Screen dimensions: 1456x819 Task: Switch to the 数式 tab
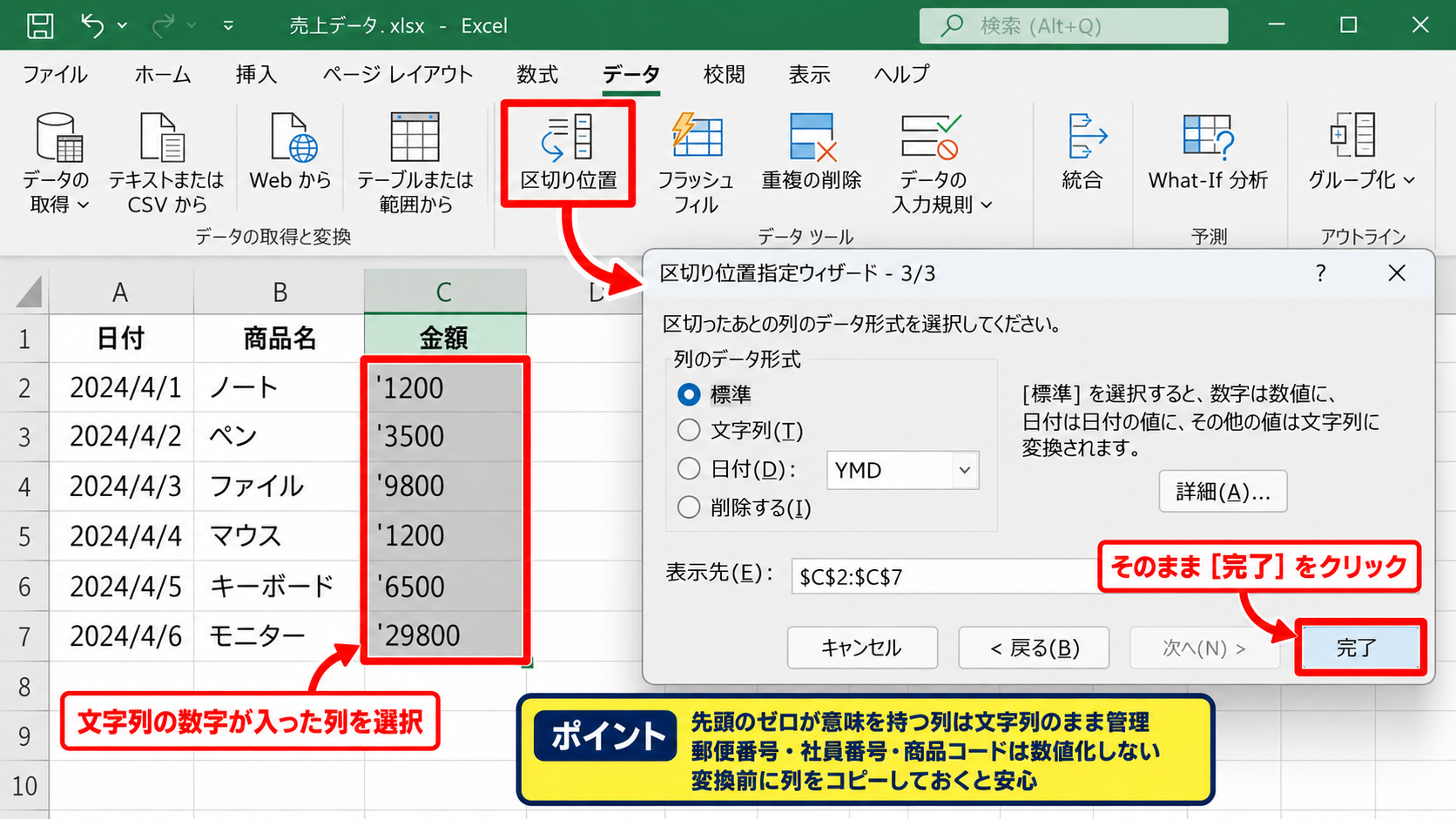click(x=537, y=75)
